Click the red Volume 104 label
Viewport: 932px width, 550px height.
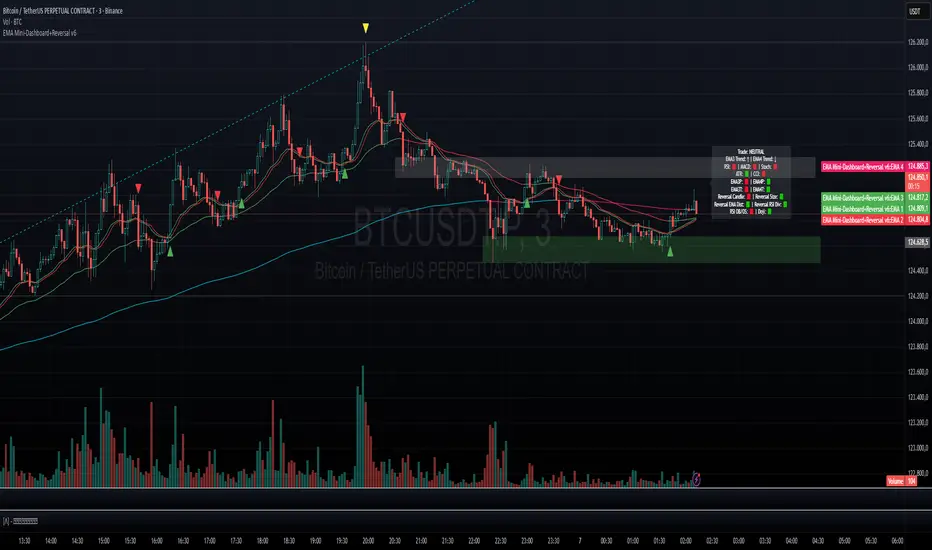tap(902, 481)
